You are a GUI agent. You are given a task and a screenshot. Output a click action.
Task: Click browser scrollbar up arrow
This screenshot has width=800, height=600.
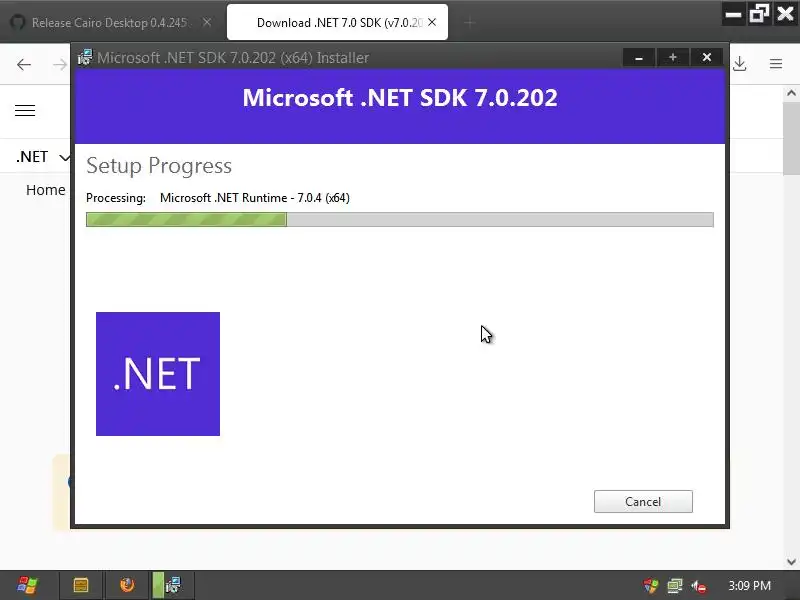pyautogui.click(x=791, y=93)
